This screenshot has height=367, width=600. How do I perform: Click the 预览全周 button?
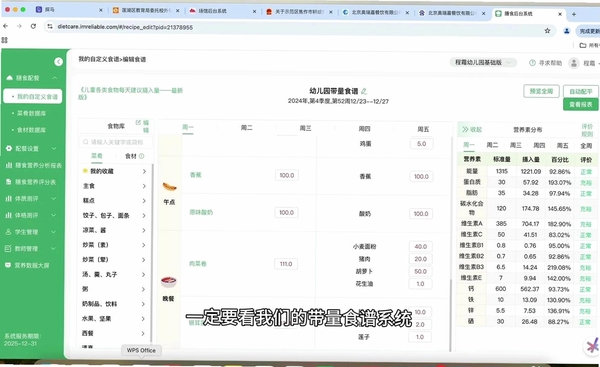pos(541,91)
